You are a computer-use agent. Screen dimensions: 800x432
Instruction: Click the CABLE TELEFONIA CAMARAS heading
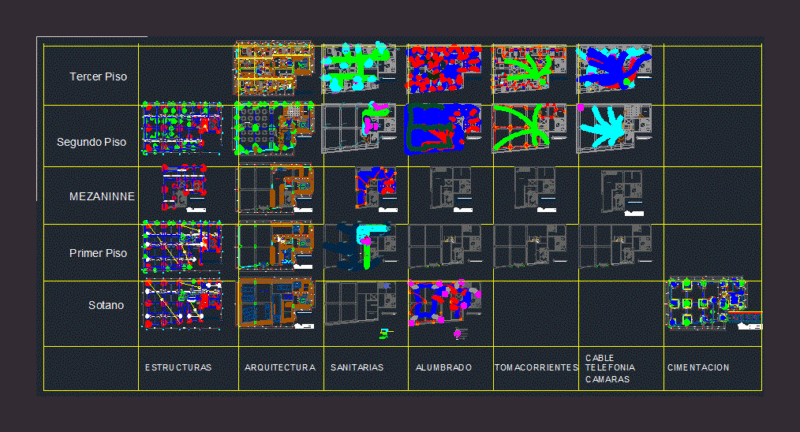click(610, 368)
